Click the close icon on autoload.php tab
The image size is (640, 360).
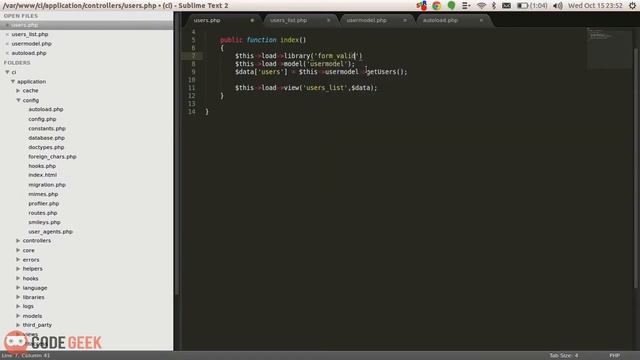click(x=481, y=20)
